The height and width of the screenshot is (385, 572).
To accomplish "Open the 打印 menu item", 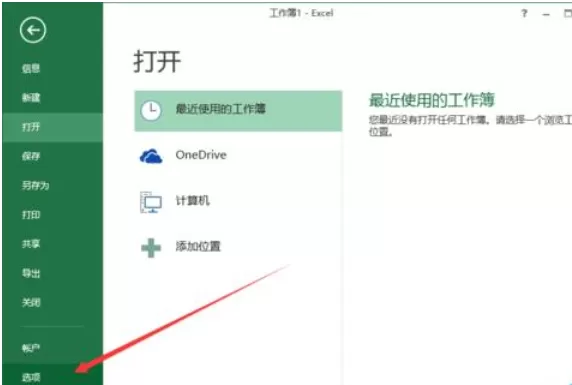I will [31, 215].
